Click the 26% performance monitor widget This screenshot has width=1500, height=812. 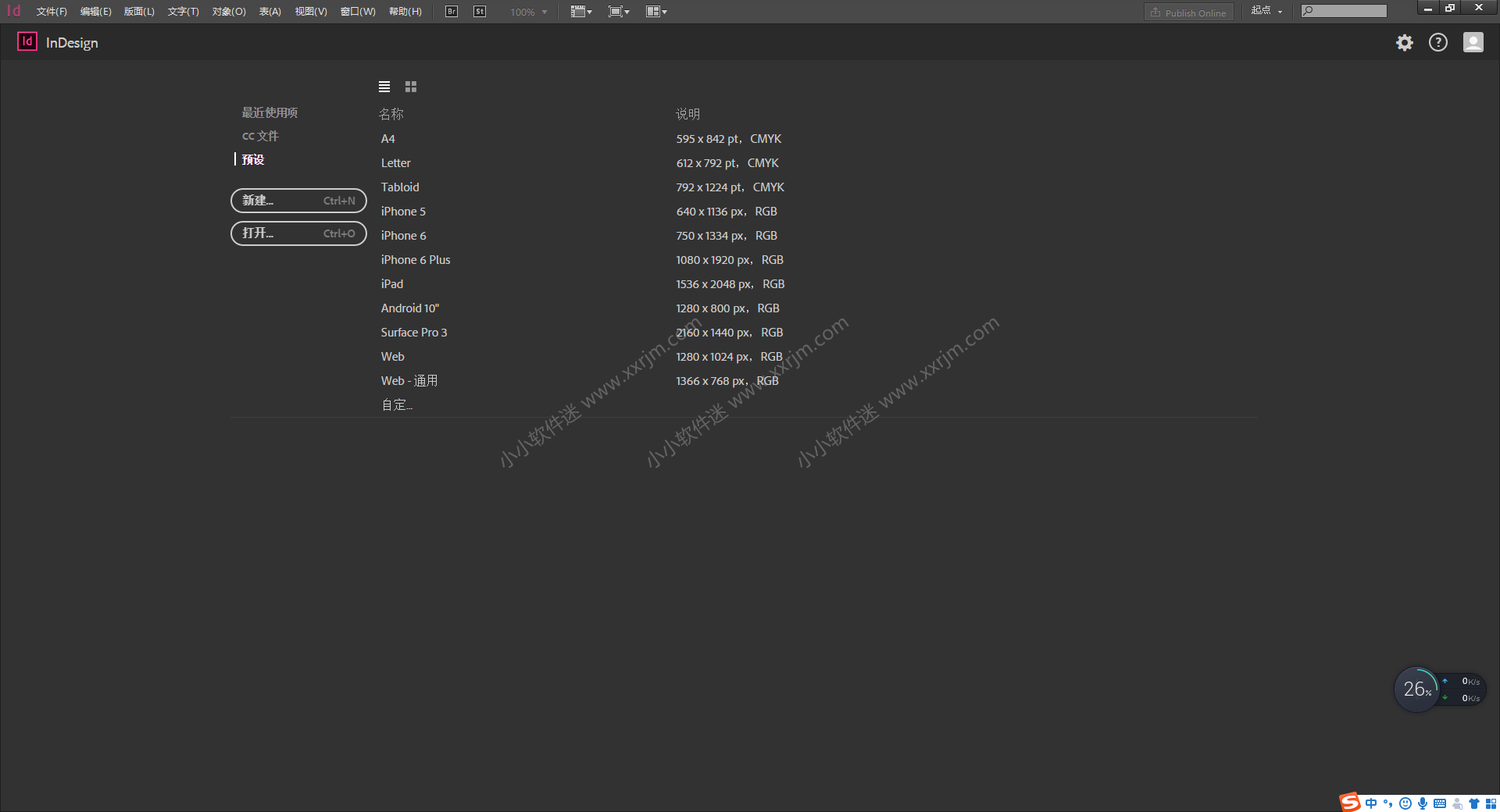point(1417,689)
